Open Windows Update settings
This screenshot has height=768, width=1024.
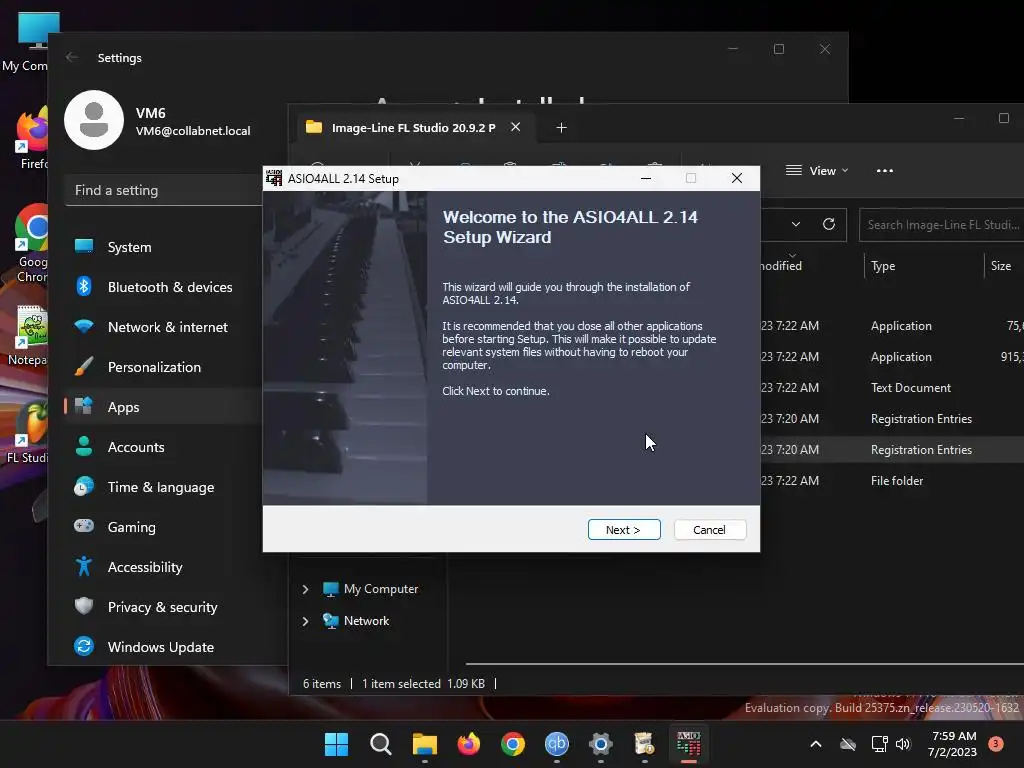163,647
